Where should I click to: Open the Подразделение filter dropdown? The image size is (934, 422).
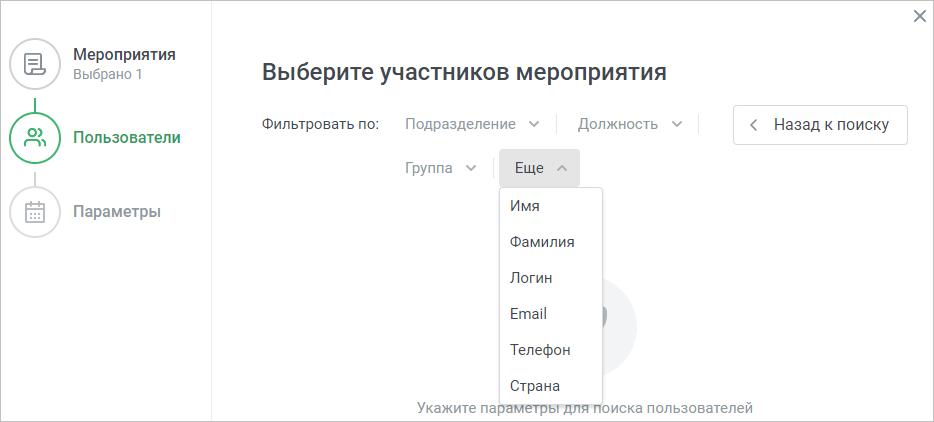(472, 124)
